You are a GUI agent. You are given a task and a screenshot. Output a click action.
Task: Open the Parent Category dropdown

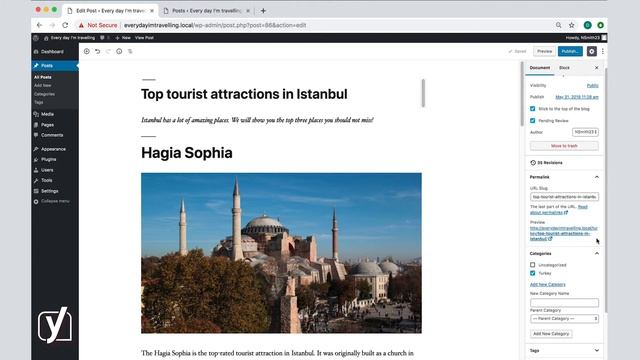tap(564, 318)
